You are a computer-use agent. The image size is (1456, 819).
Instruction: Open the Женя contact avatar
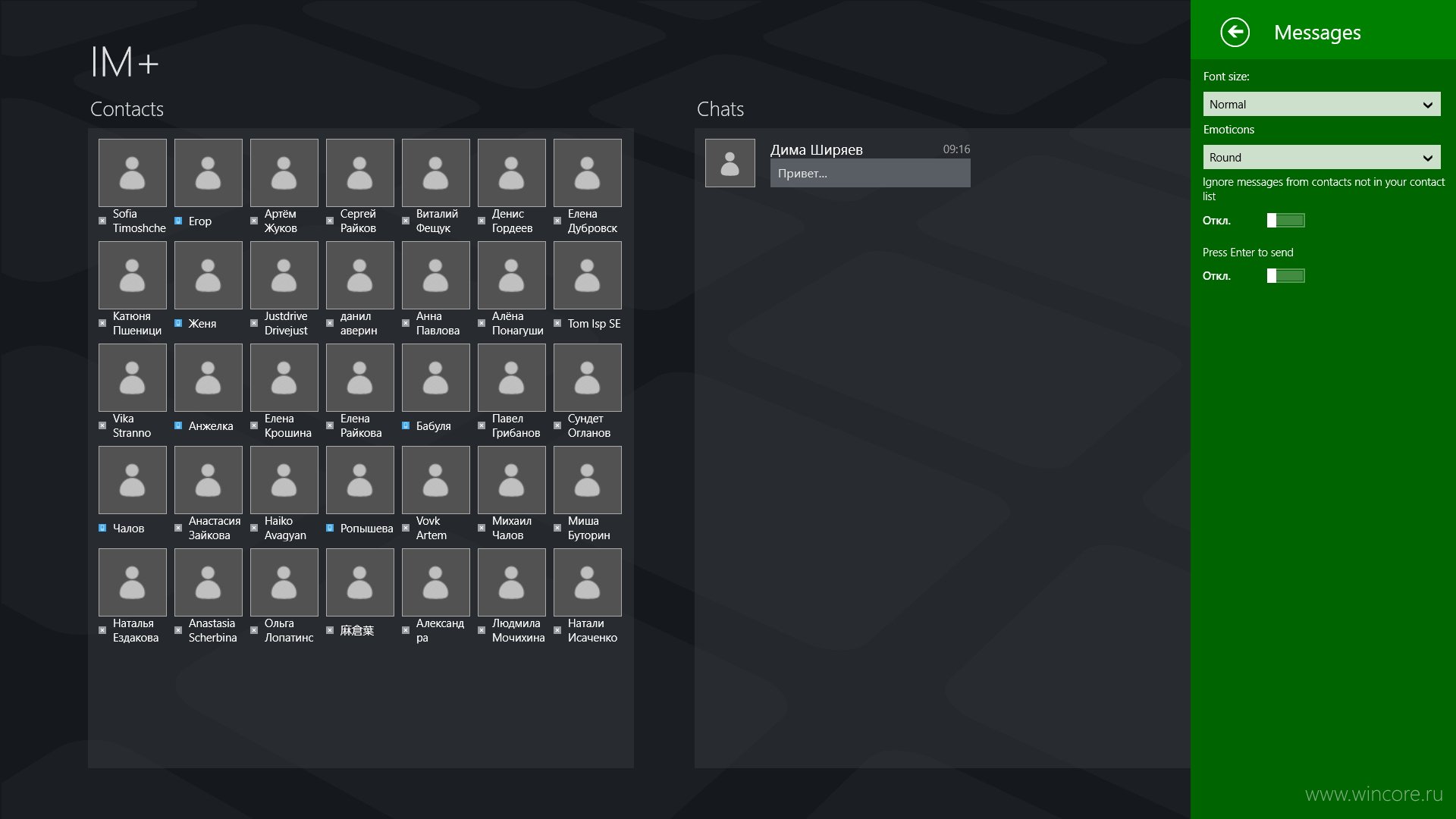(x=209, y=275)
